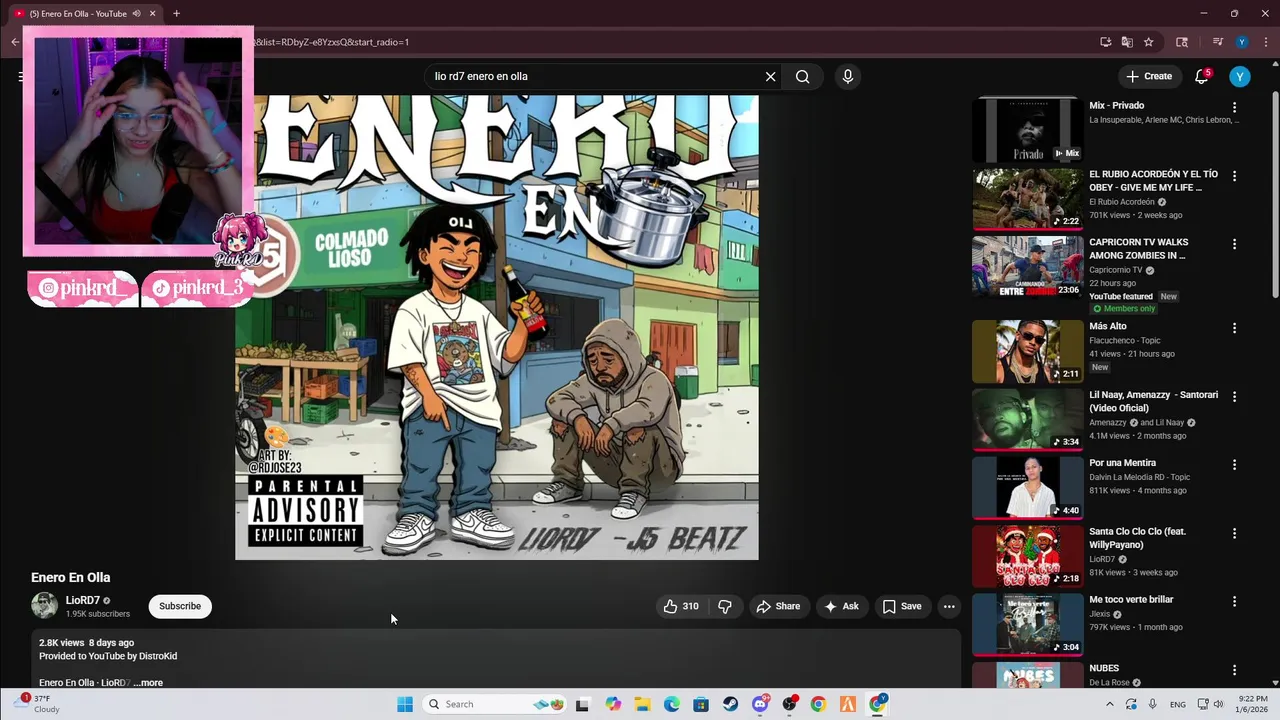Open clock and date showing 9:22 PM
The height and width of the screenshot is (720, 1280).
tap(1253, 704)
